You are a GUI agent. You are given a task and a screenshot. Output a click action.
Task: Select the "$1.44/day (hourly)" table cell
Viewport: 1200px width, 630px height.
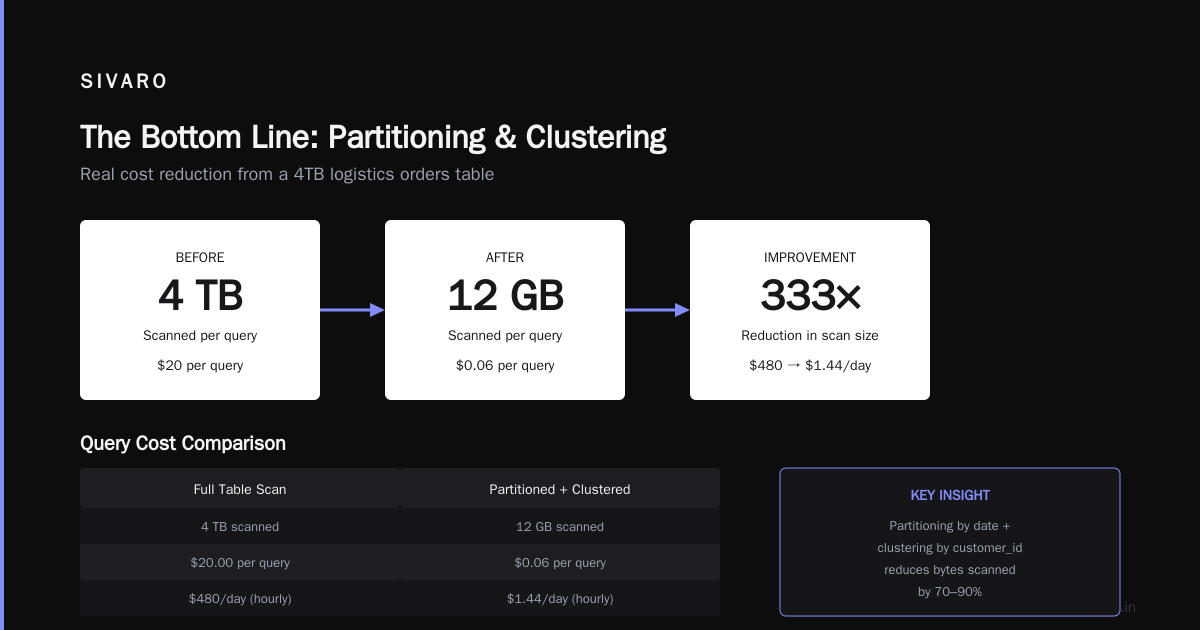point(560,598)
